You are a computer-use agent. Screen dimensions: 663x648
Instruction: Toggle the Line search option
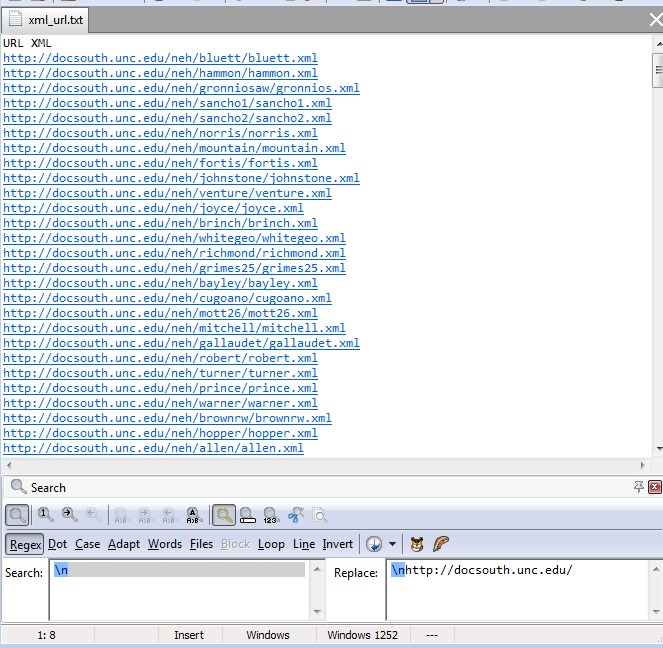(304, 544)
